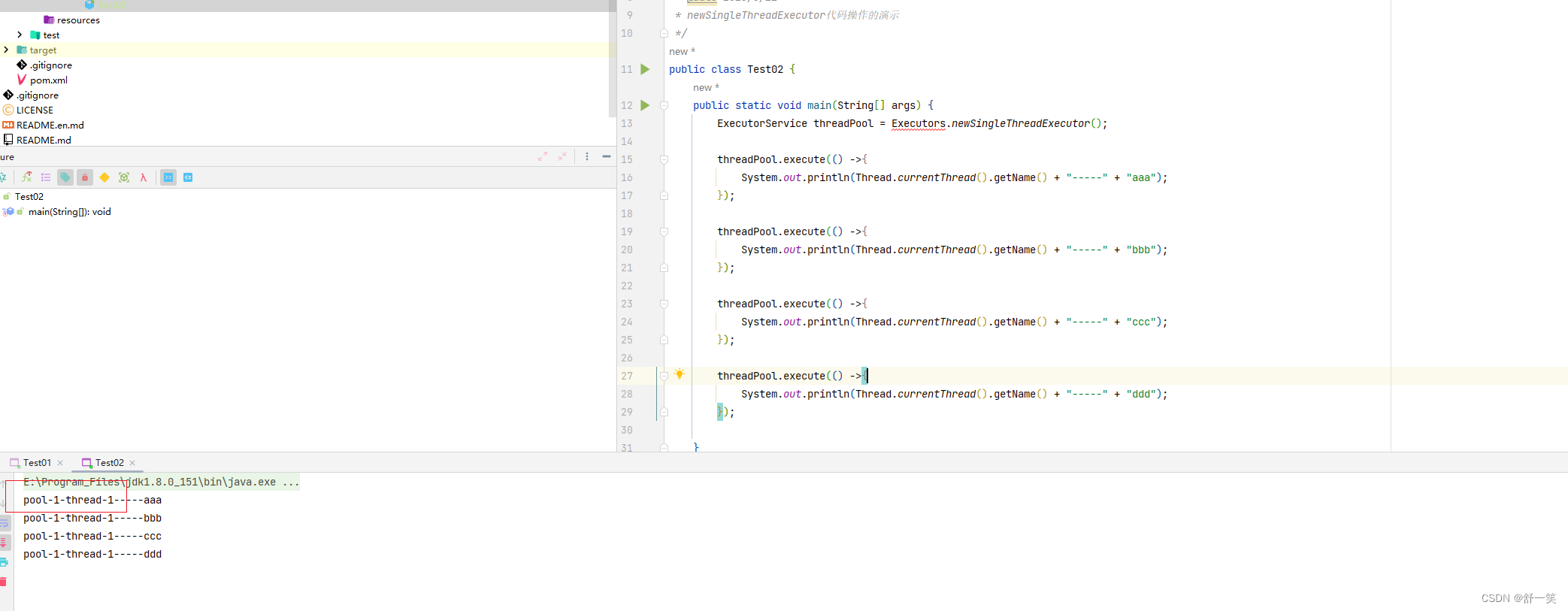Run the Test02 class from the gutter
This screenshot has width=1568, height=611.
tap(645, 69)
